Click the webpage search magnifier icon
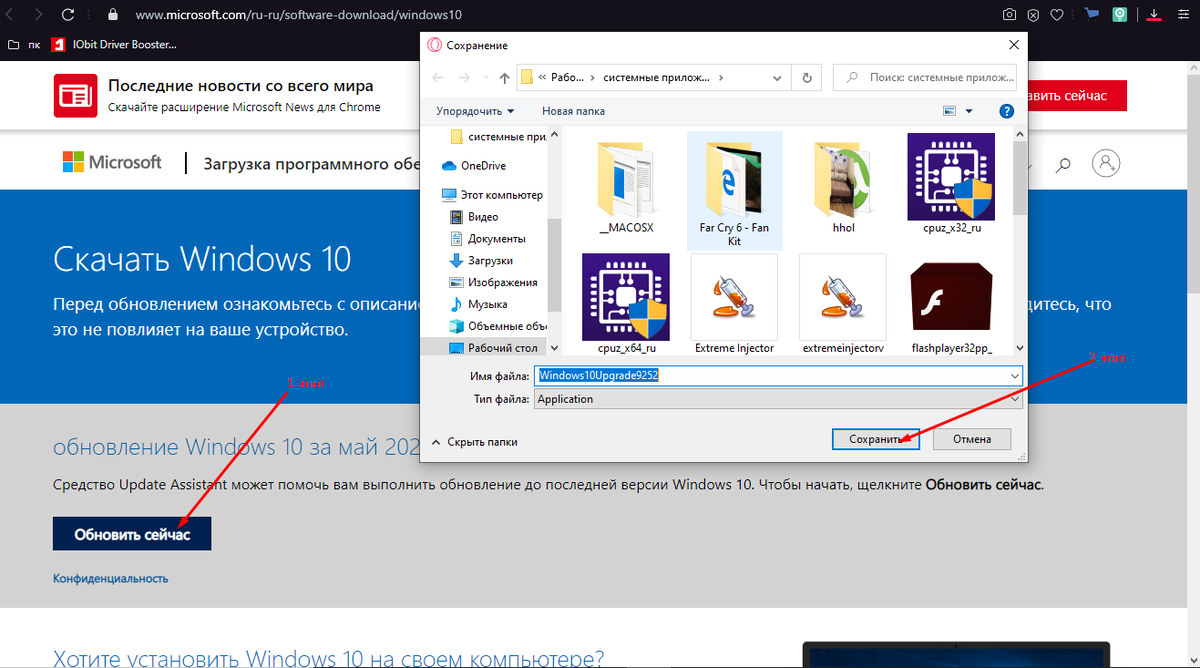 (x=1064, y=164)
